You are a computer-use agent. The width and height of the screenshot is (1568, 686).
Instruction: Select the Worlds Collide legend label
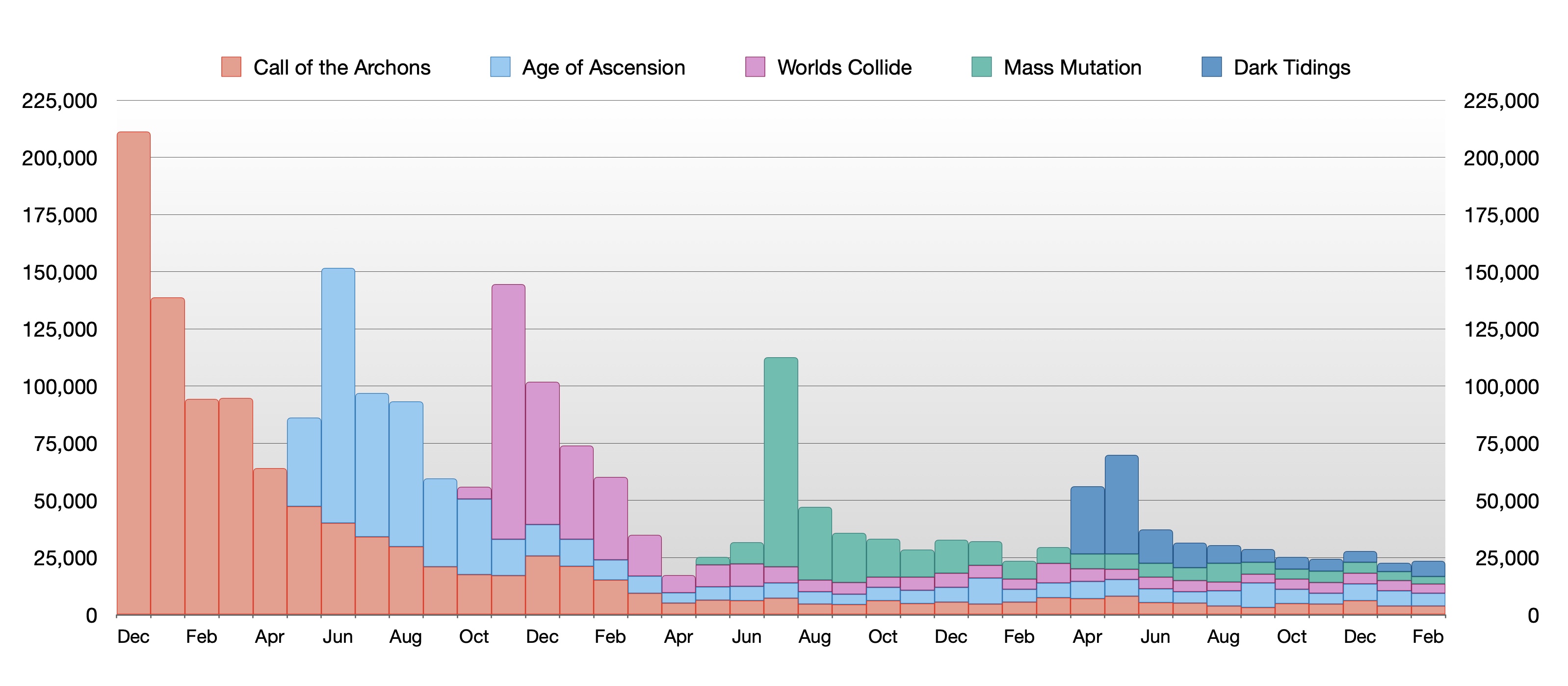[x=844, y=67]
